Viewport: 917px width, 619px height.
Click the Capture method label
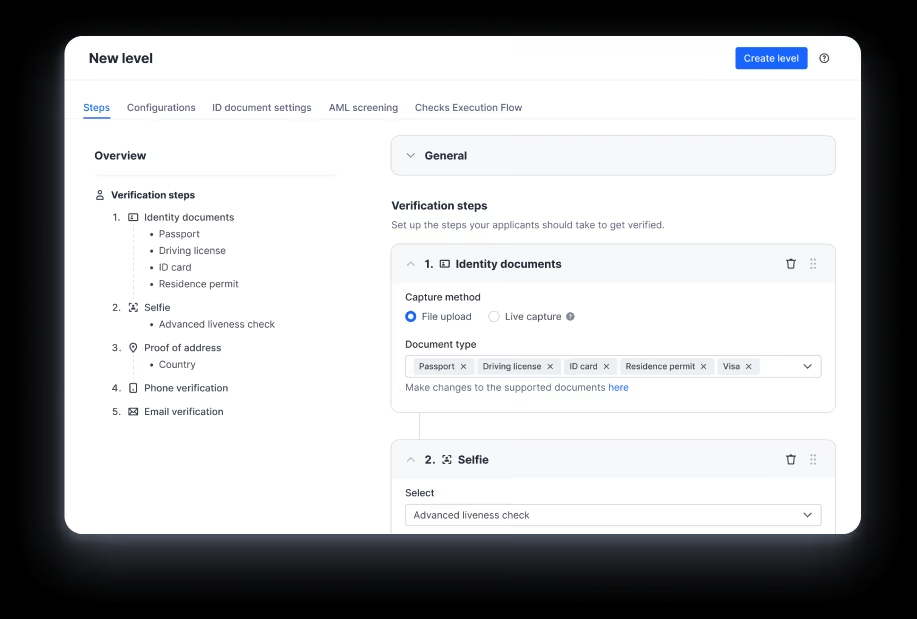coord(443,297)
